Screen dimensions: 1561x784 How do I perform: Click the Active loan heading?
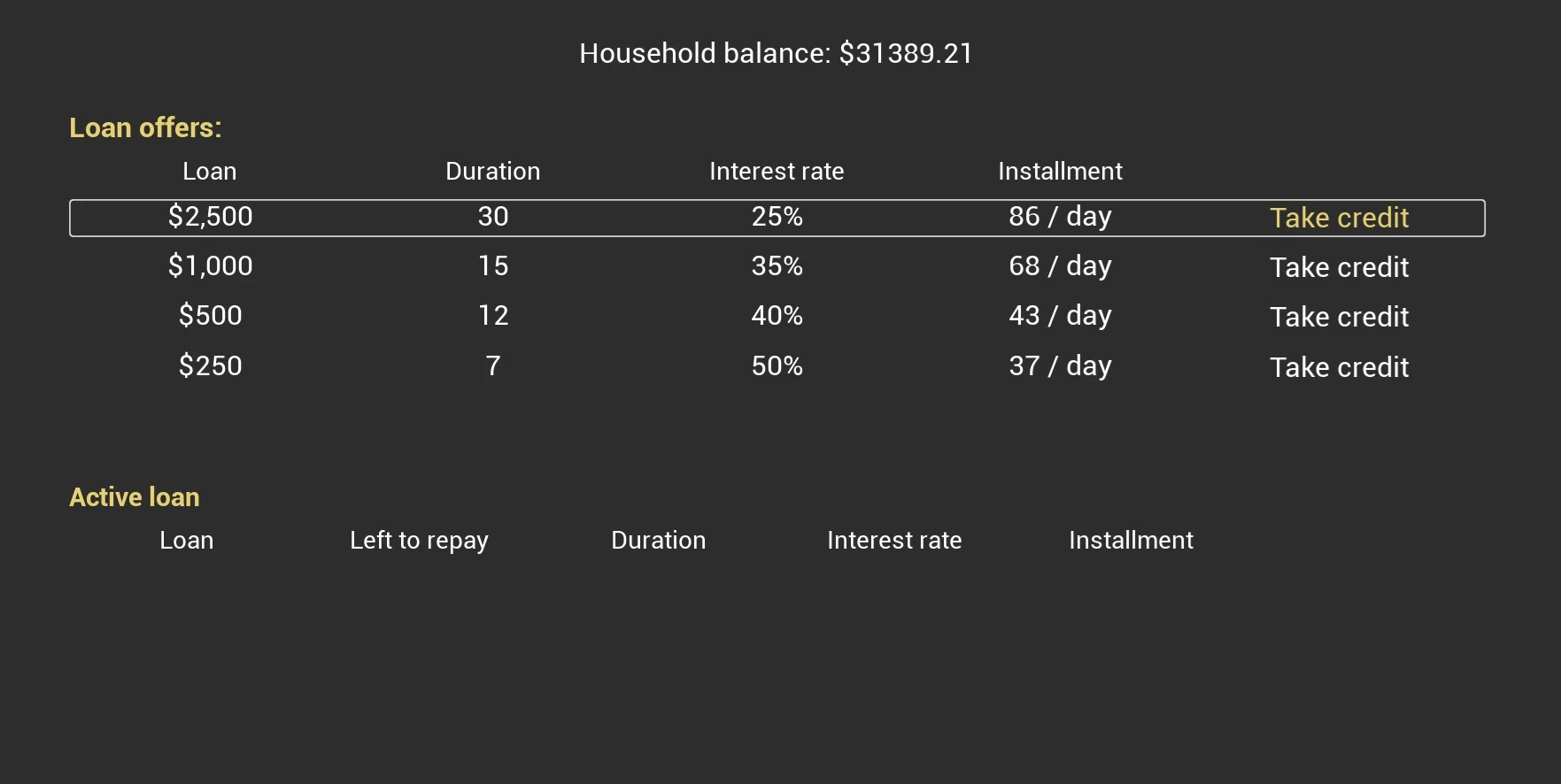click(135, 497)
